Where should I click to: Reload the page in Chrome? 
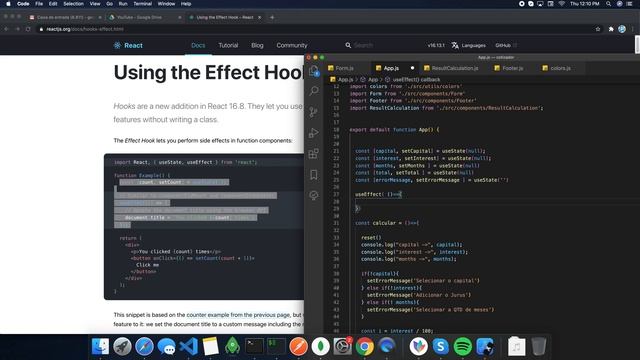coord(28,29)
